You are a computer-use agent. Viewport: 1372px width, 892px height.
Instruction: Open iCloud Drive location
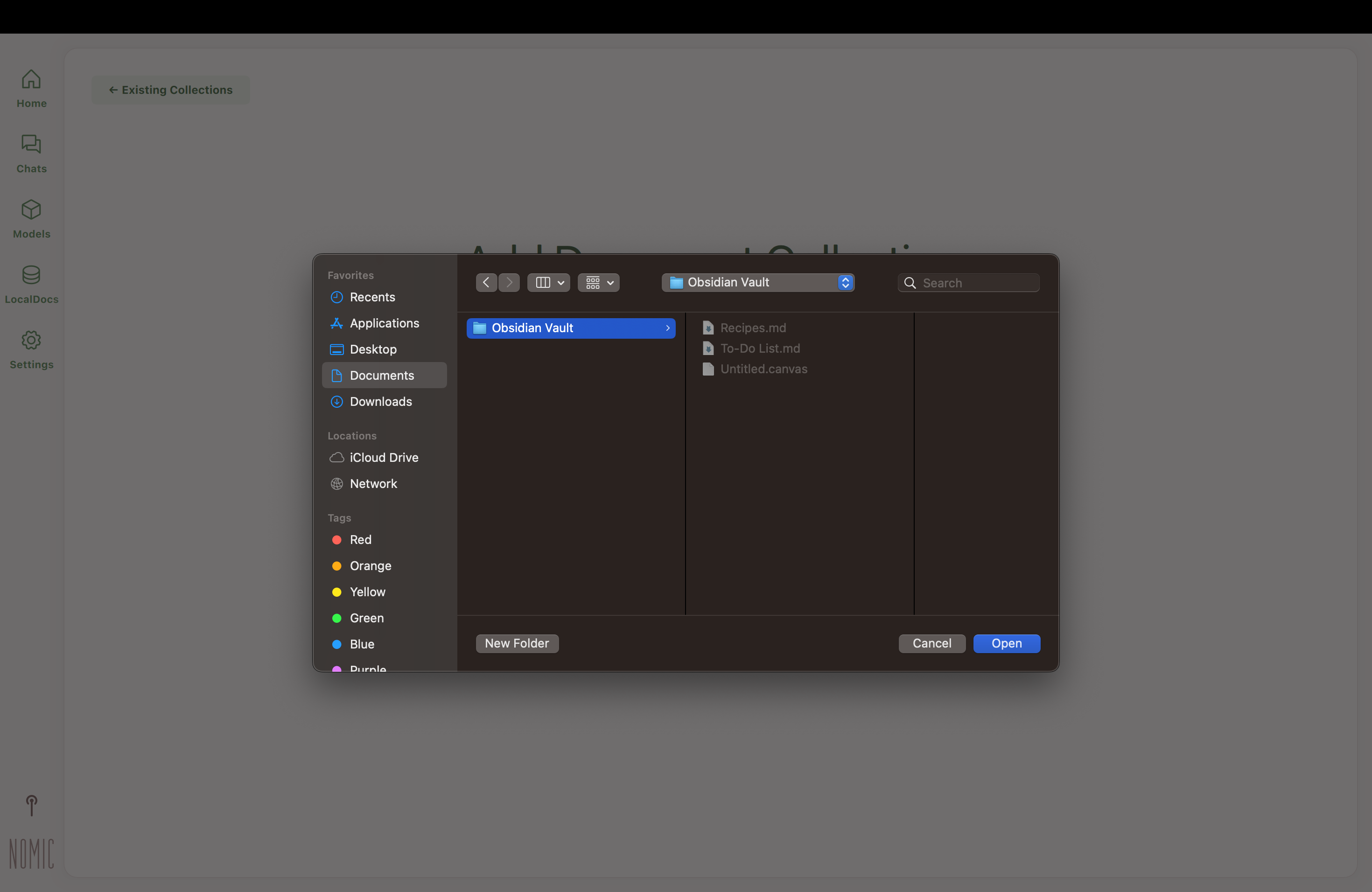point(383,458)
